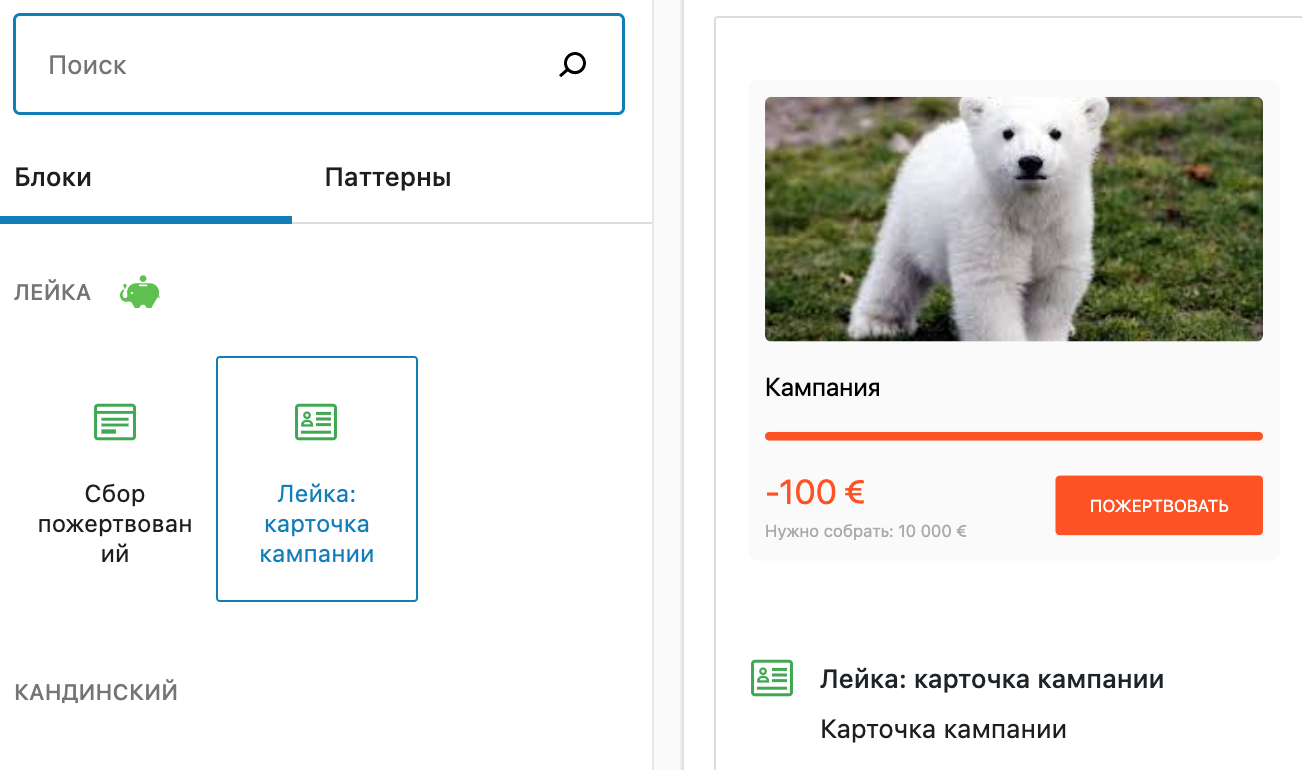This screenshot has width=1302, height=770.
Task: Click the Сбор пожертвований block icon
Action: pyautogui.click(x=115, y=422)
